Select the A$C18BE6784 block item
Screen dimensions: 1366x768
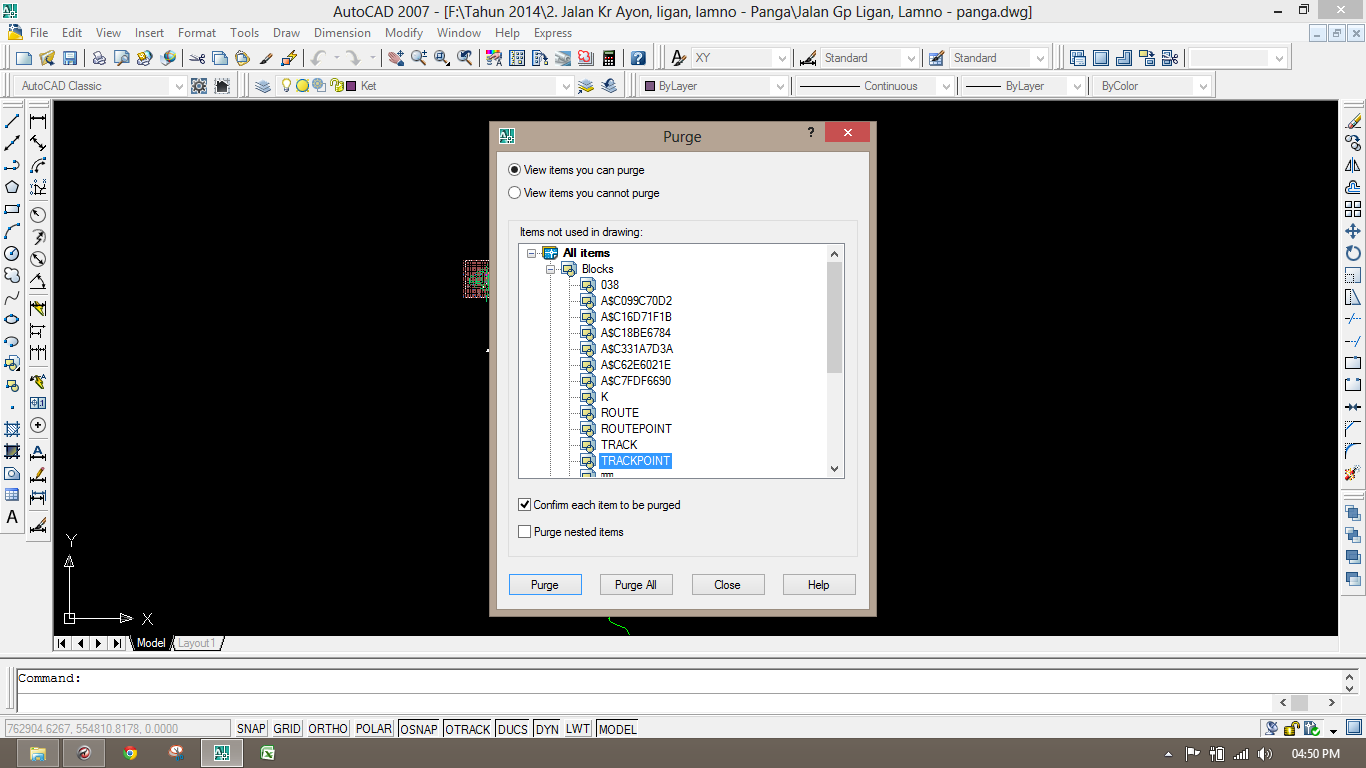pyautogui.click(x=635, y=333)
